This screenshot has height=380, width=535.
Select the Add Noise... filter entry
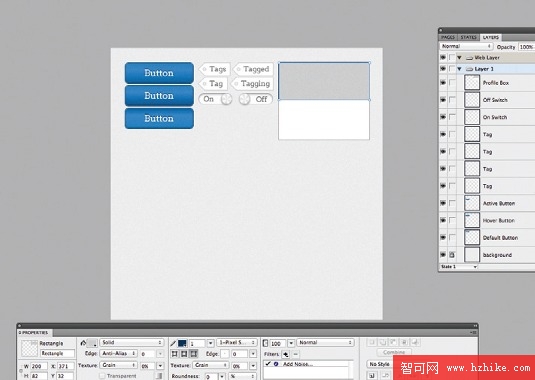click(298, 364)
